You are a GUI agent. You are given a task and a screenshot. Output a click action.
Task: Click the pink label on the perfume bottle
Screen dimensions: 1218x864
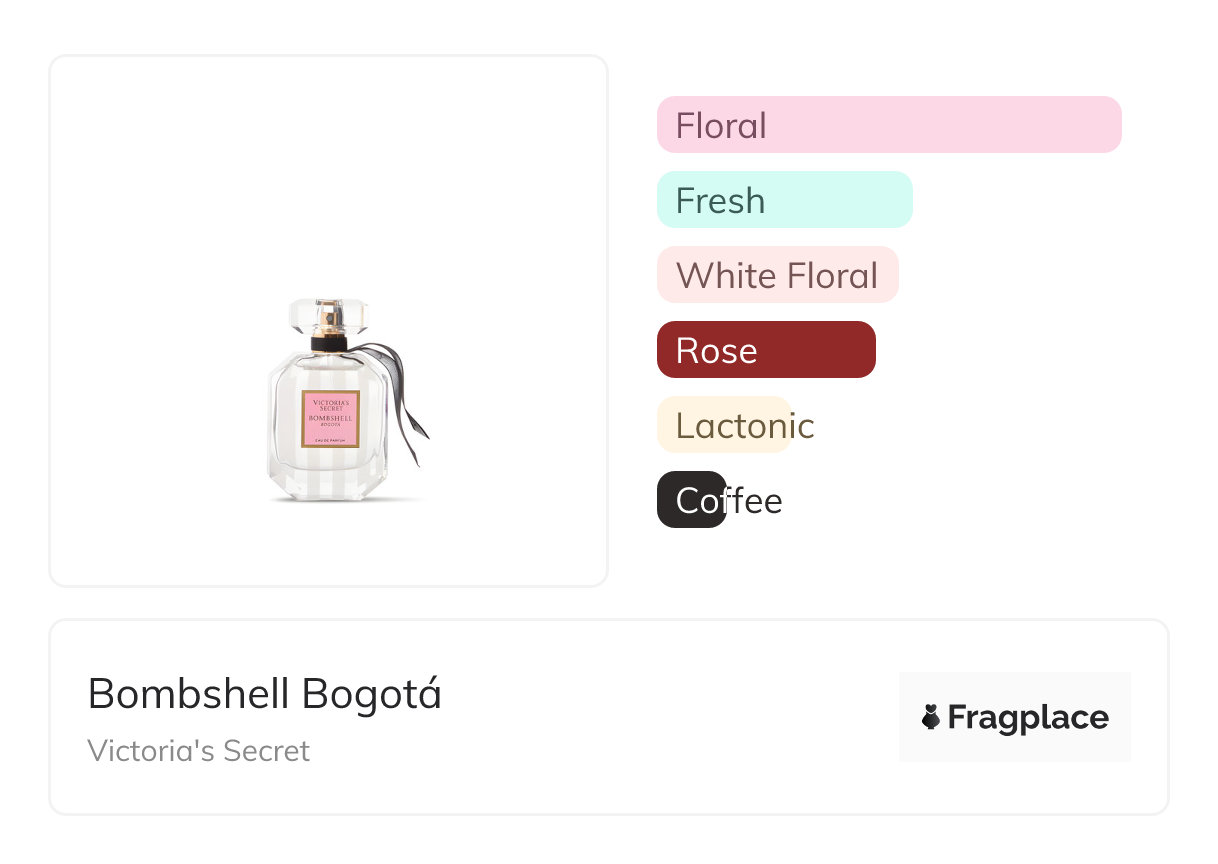point(331,419)
